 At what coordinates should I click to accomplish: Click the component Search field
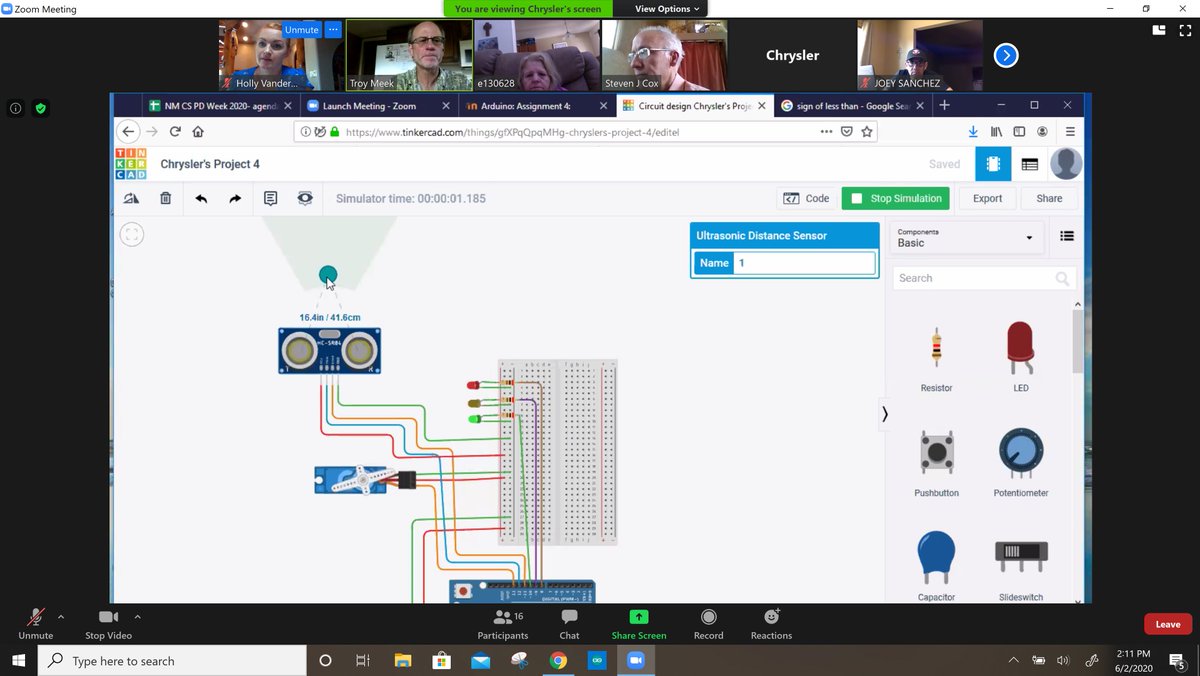(x=984, y=278)
